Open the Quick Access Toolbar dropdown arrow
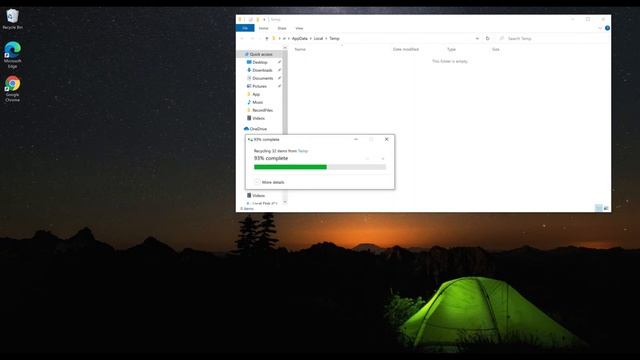Viewport: 640px width, 360px height. coord(264,19)
